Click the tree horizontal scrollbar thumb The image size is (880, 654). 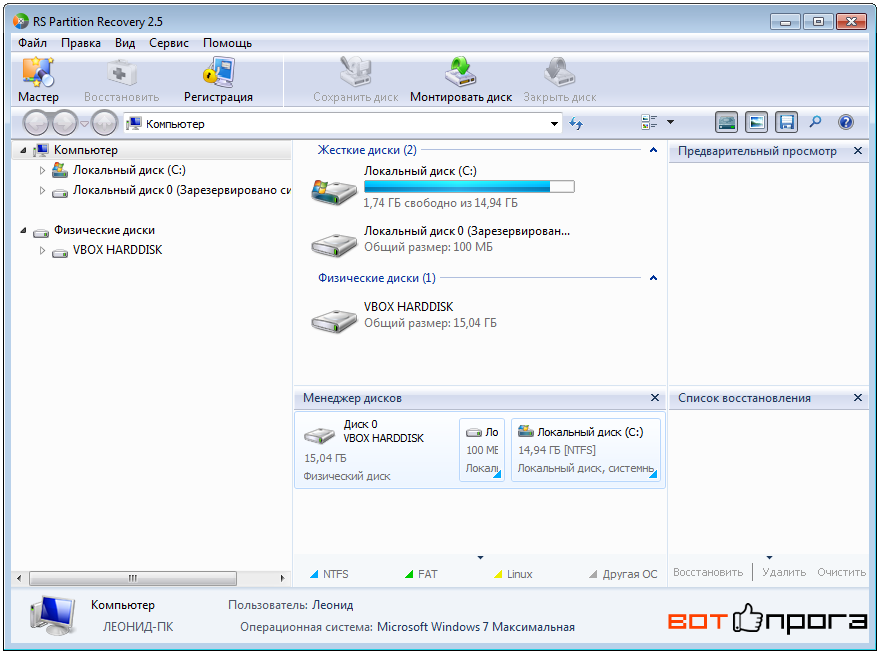[x=133, y=578]
